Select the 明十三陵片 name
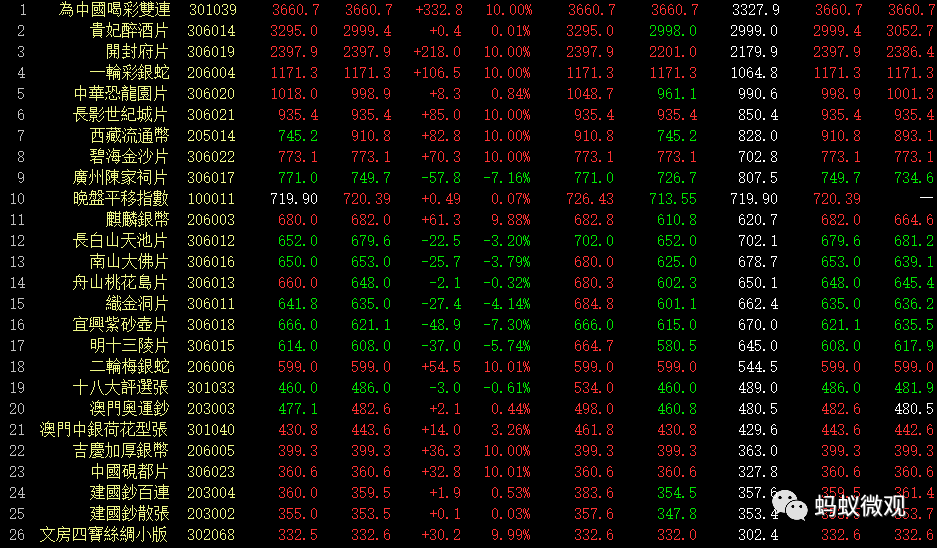The height and width of the screenshot is (548, 937). pyautogui.click(x=130, y=346)
